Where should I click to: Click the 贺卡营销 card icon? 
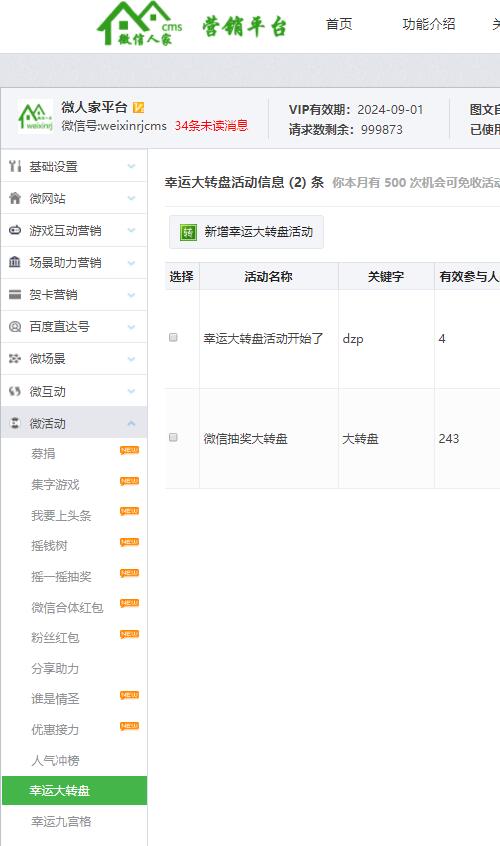click(15, 295)
